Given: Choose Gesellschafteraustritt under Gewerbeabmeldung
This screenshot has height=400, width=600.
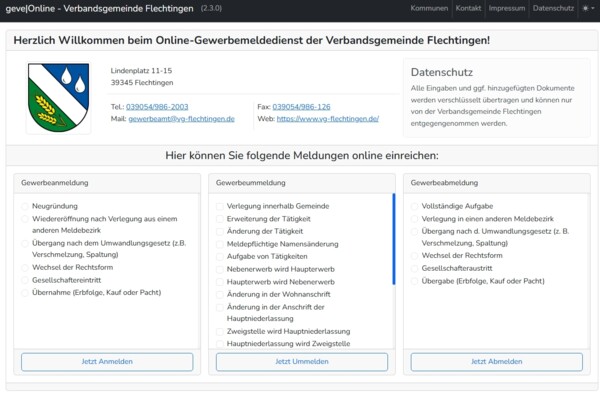Looking at the screenshot, I should coord(415,269).
